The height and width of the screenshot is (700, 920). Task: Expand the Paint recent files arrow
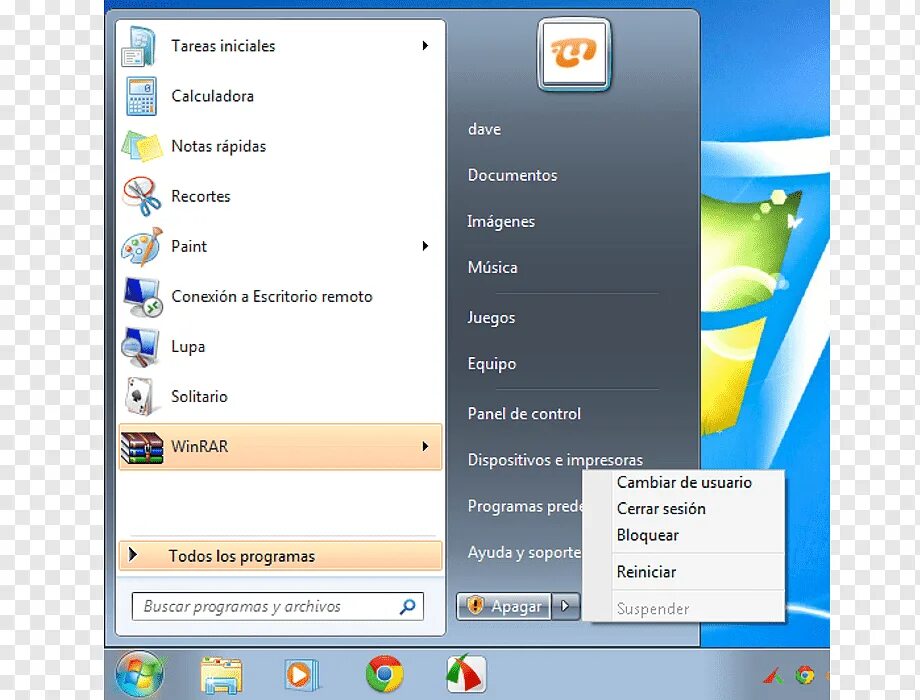click(x=425, y=246)
